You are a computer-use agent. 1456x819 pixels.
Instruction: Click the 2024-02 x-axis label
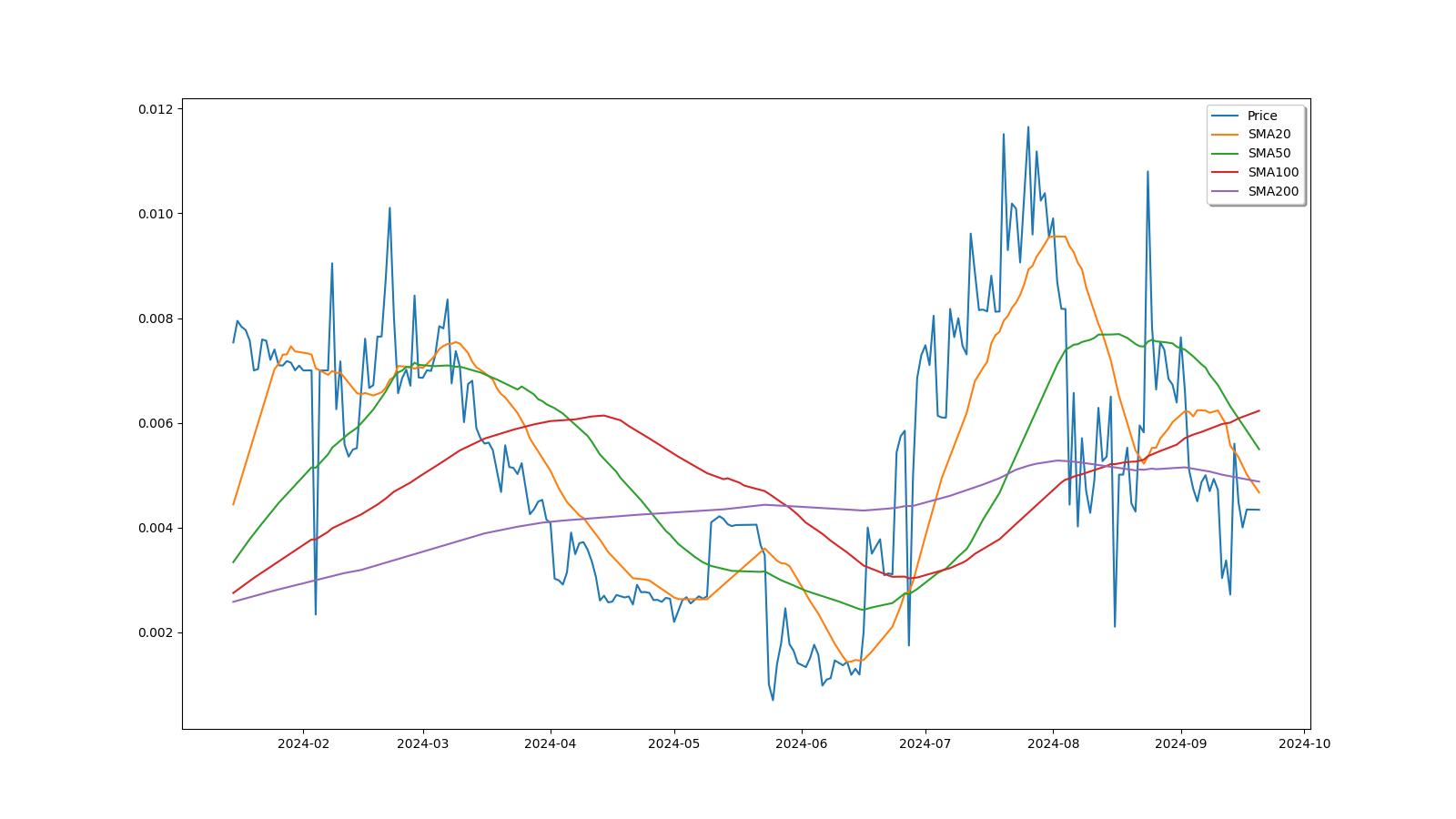303,743
